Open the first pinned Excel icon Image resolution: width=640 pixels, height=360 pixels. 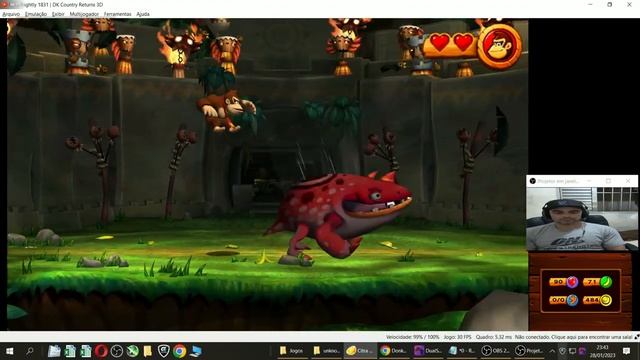70,351
